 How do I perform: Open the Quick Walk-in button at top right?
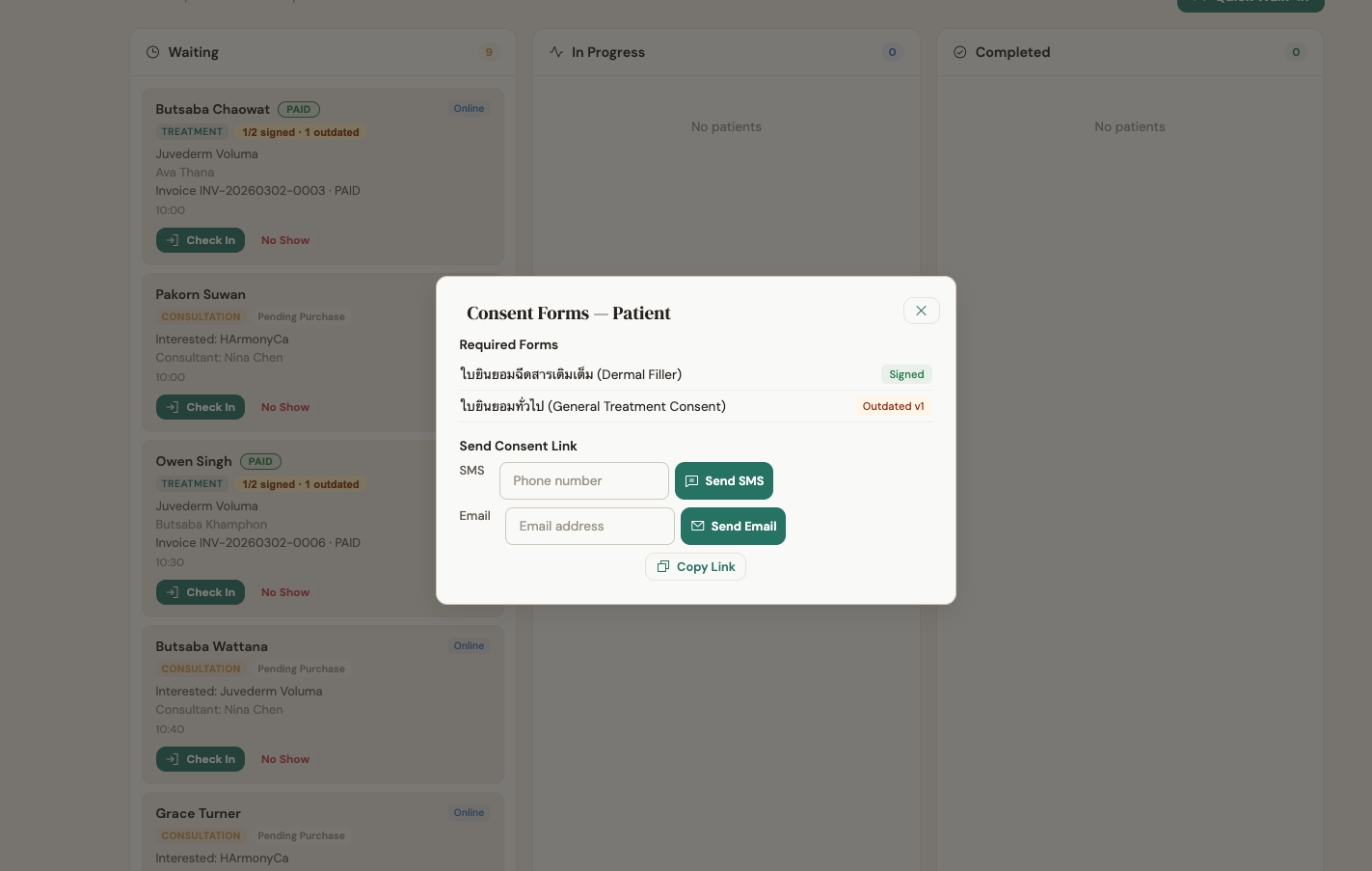(1251, 2)
